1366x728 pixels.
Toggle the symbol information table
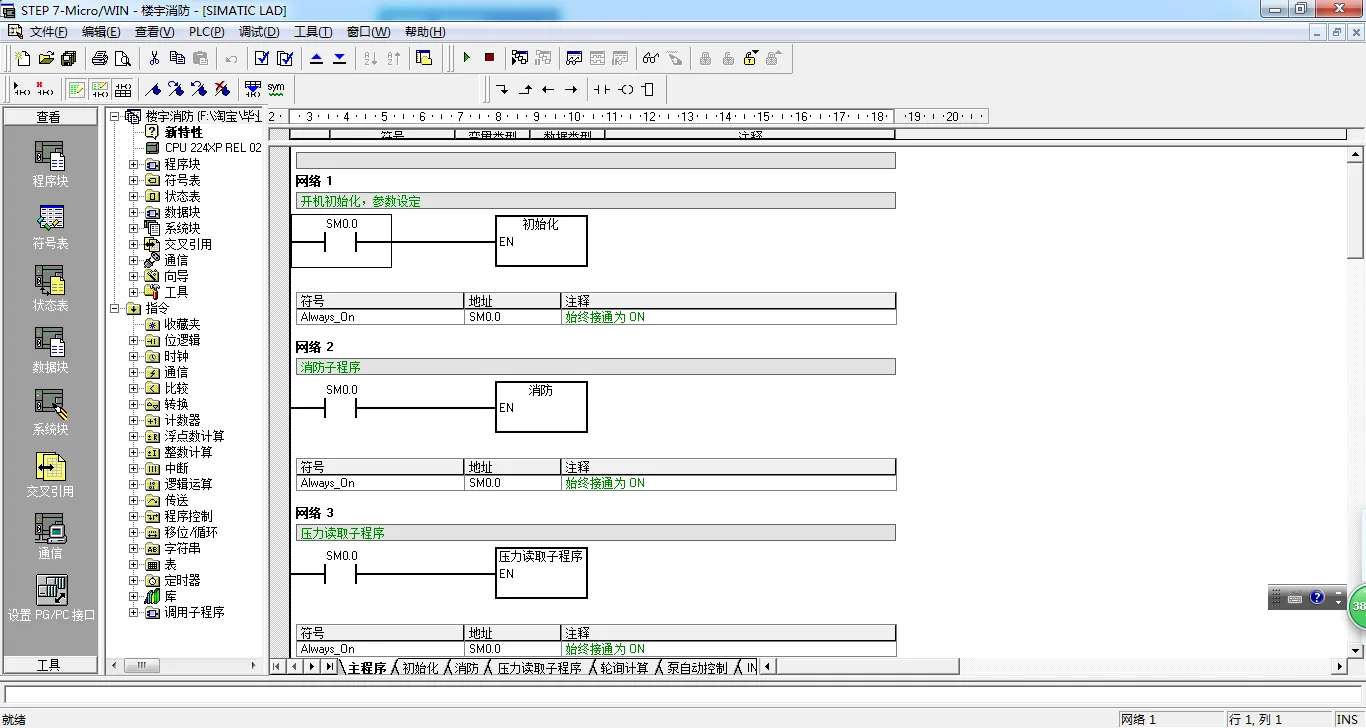pos(122,89)
